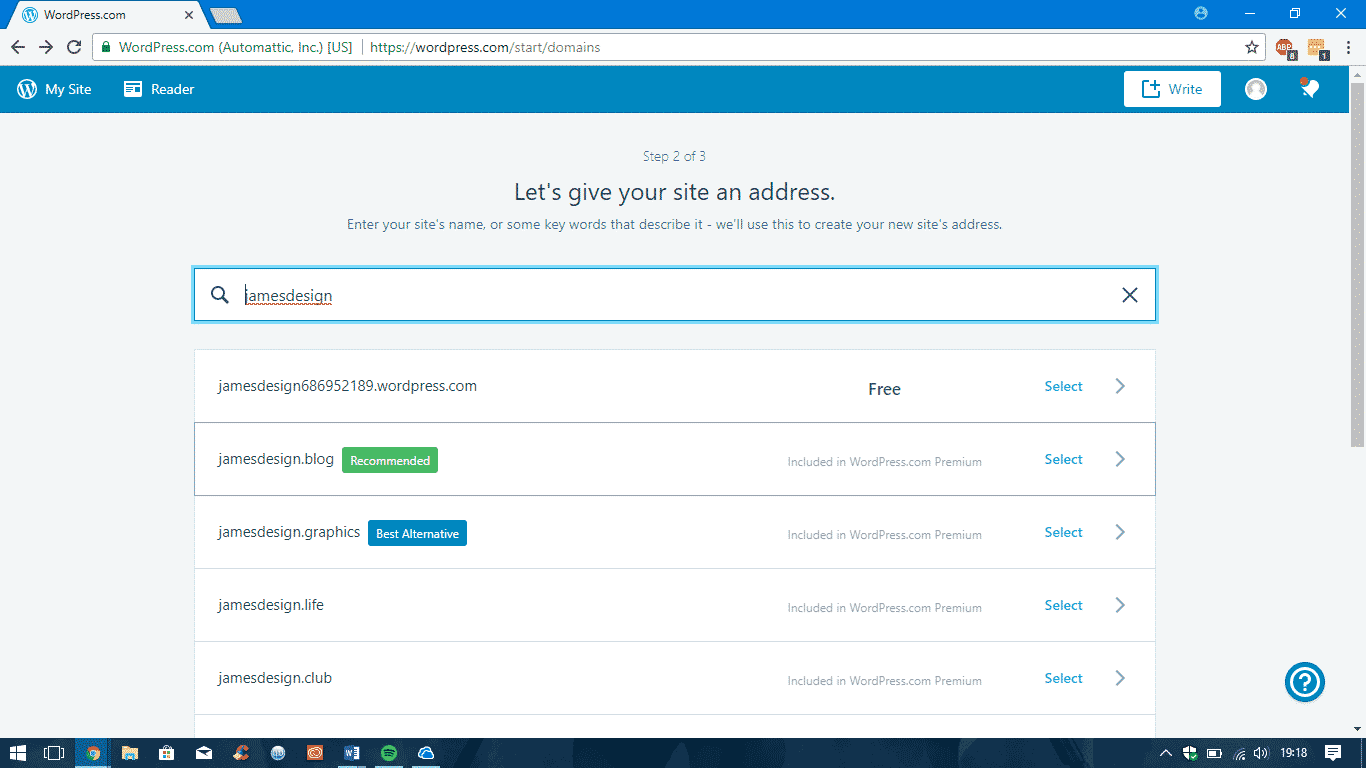The image size is (1366, 768).
Task: Close the WordPress.com tab
Action: (x=189, y=15)
